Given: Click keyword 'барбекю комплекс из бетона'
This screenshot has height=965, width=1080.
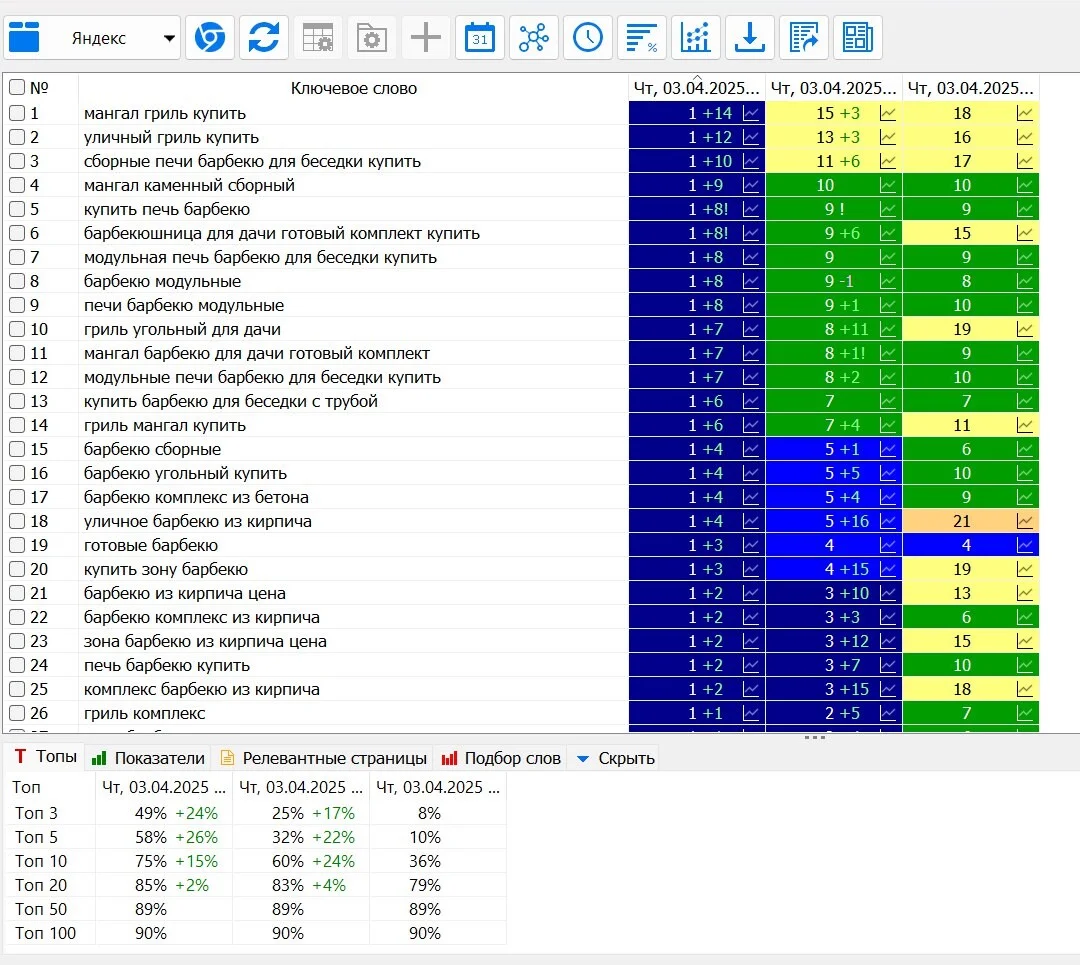Looking at the screenshot, I should pyautogui.click(x=196, y=497).
